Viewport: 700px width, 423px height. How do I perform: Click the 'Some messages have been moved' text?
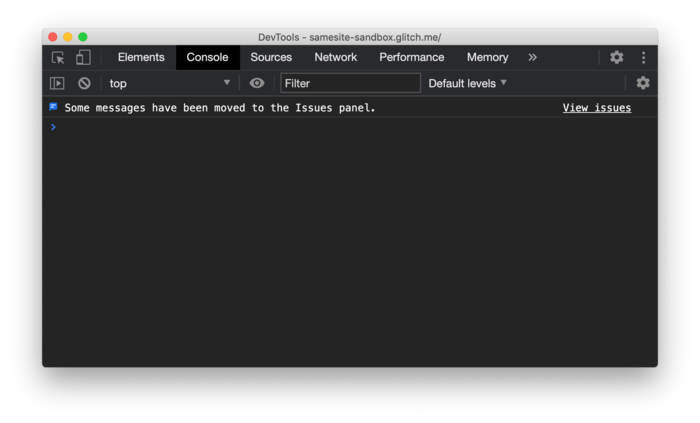pyautogui.click(x=220, y=108)
